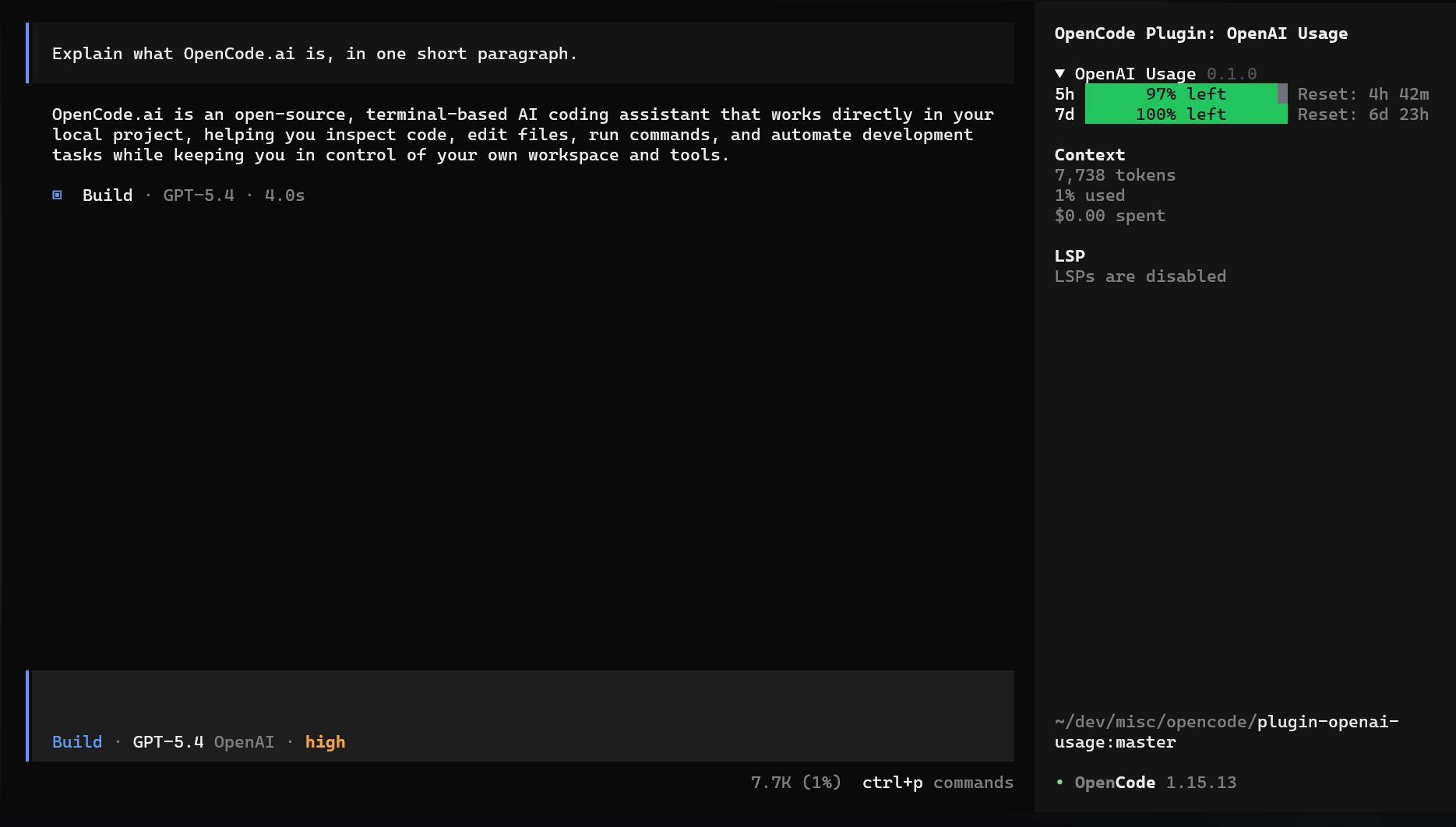Click the 7.7K (1%) context indicator

795,782
